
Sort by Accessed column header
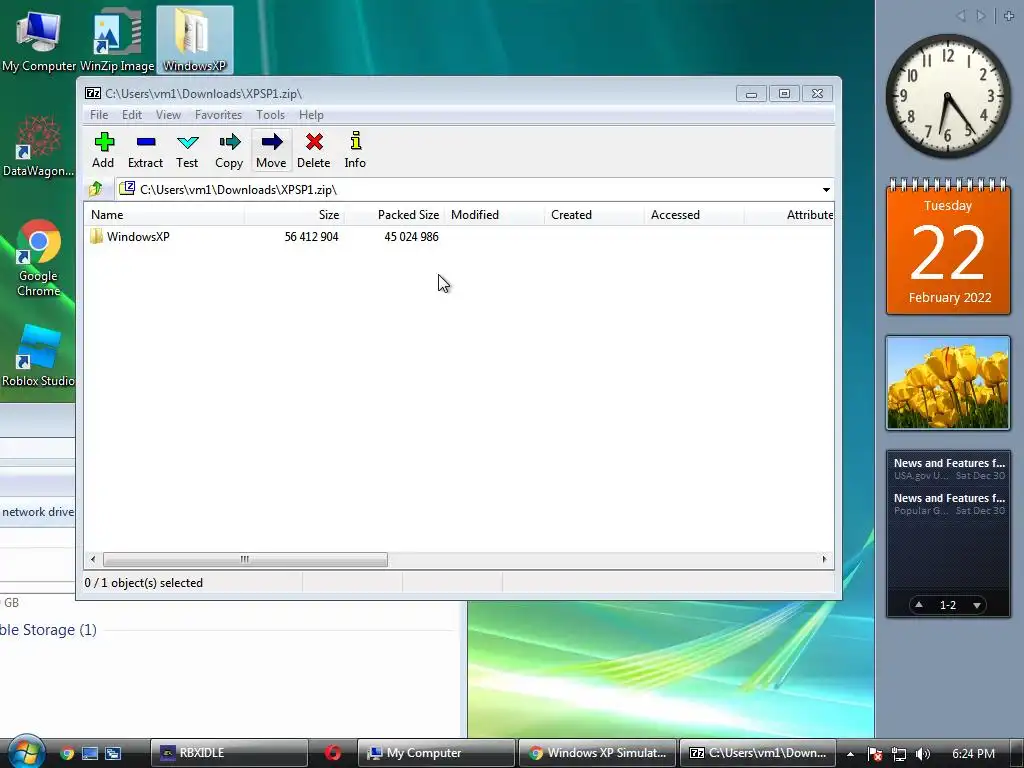[694, 215]
